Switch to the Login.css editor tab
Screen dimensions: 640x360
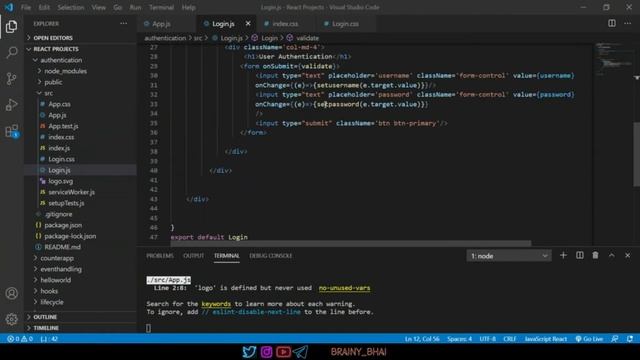[345, 24]
